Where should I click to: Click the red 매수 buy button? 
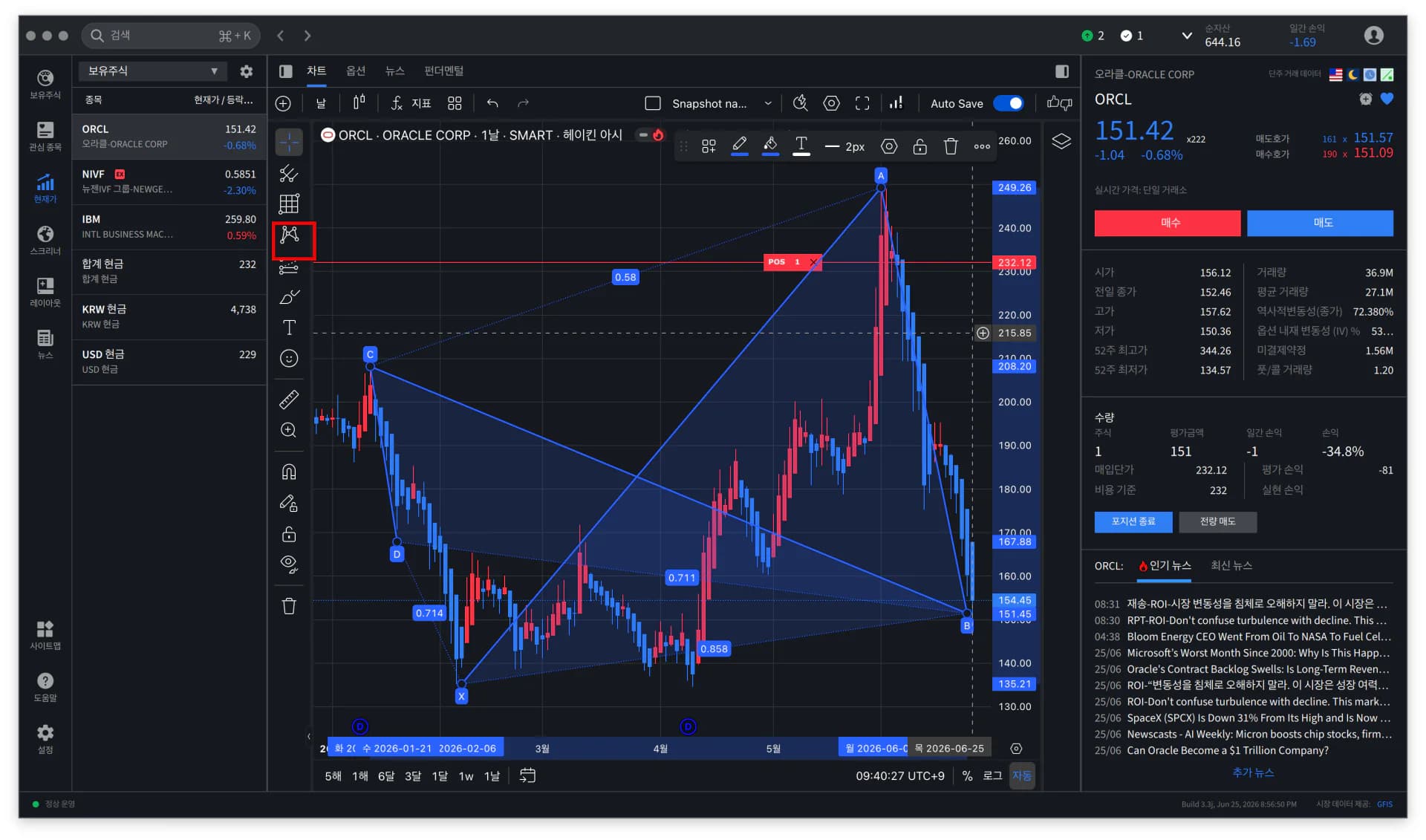1168,223
